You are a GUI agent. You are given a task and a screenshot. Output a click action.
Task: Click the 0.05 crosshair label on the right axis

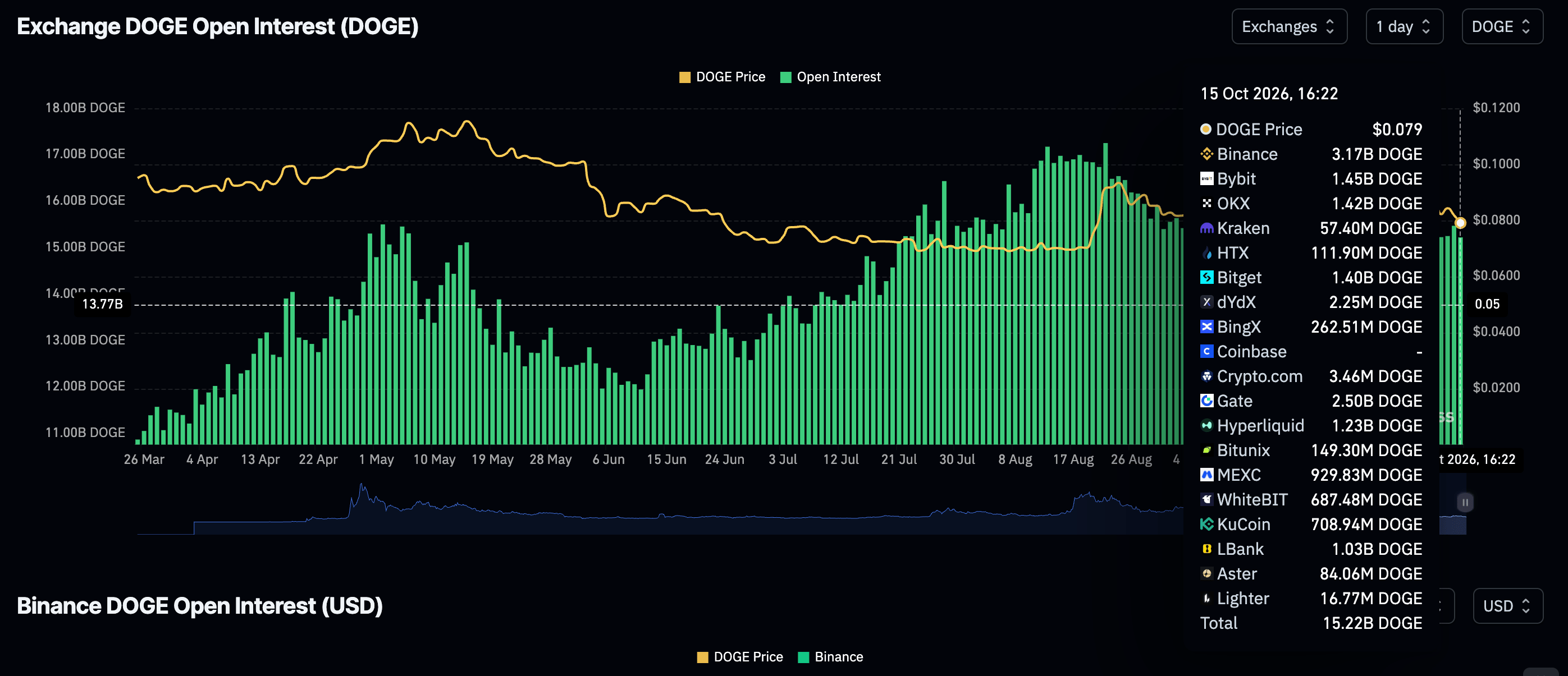[x=1487, y=303]
